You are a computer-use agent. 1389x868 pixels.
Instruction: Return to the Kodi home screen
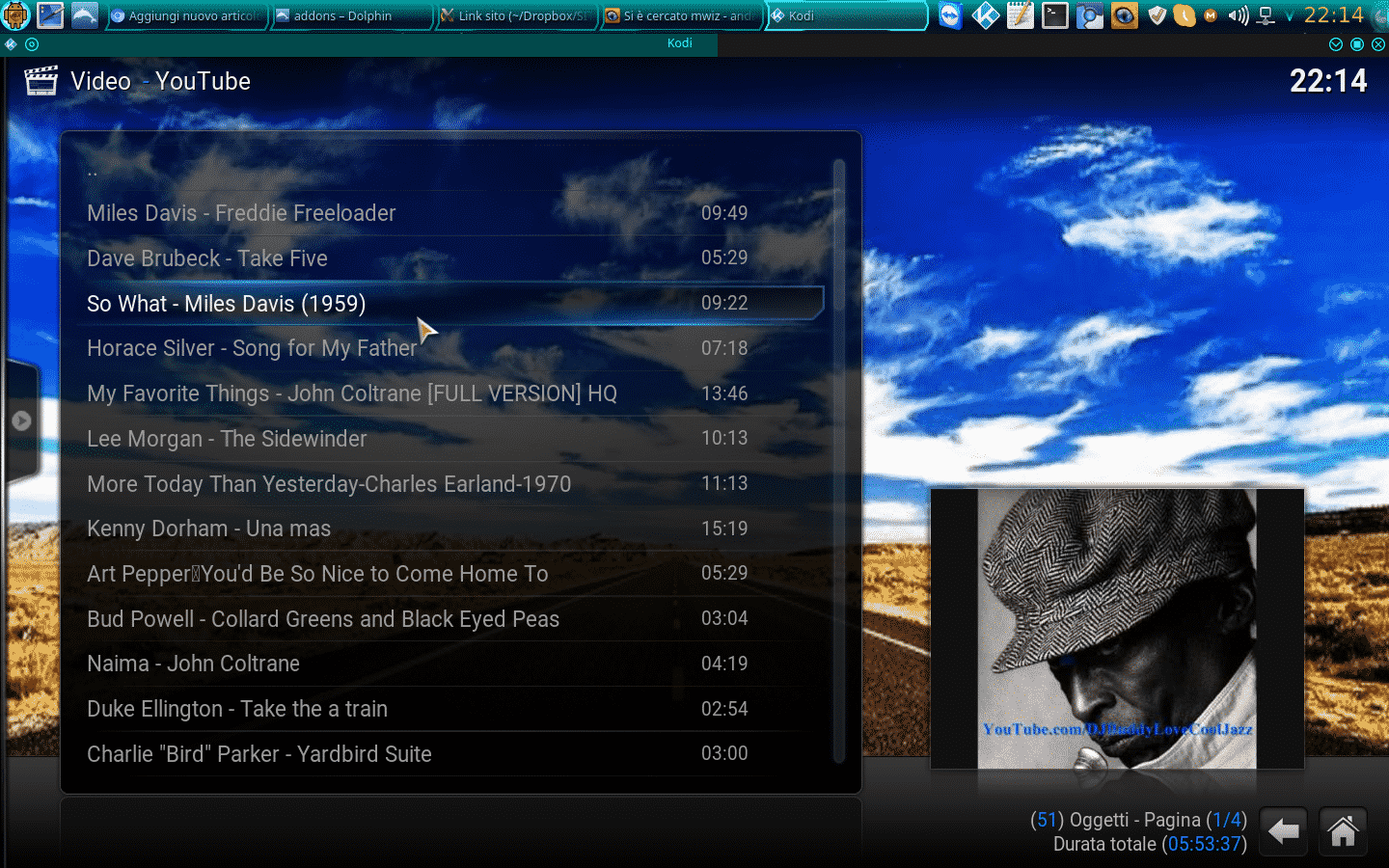pos(1343,831)
